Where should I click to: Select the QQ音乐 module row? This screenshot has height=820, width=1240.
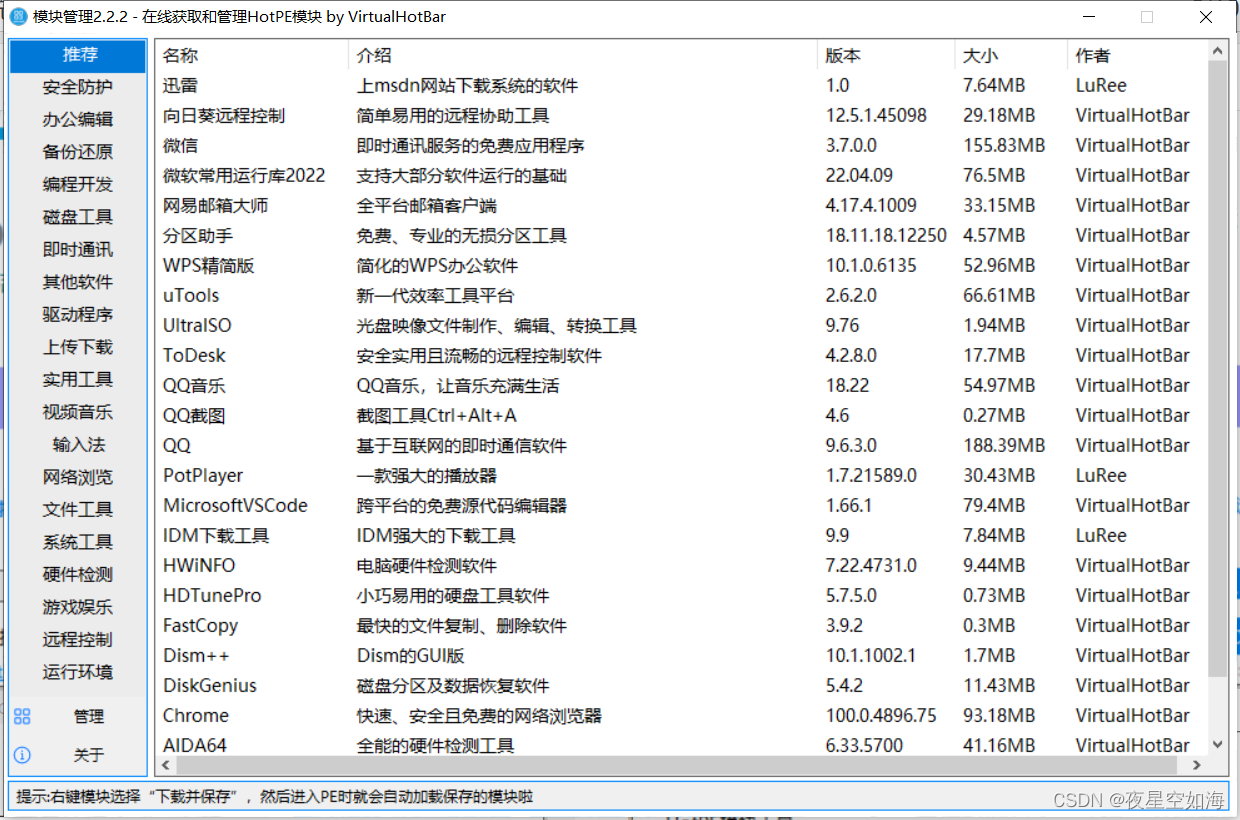(681, 385)
